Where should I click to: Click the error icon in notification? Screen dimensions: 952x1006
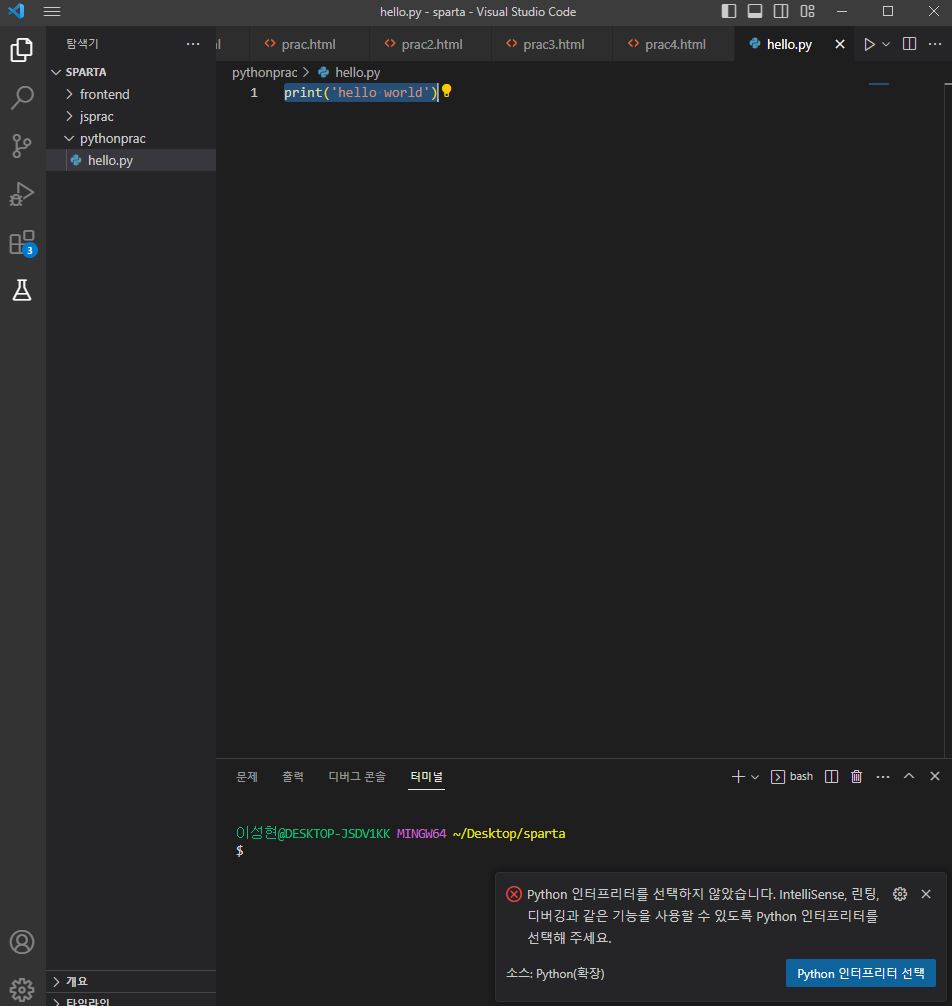(x=514, y=894)
